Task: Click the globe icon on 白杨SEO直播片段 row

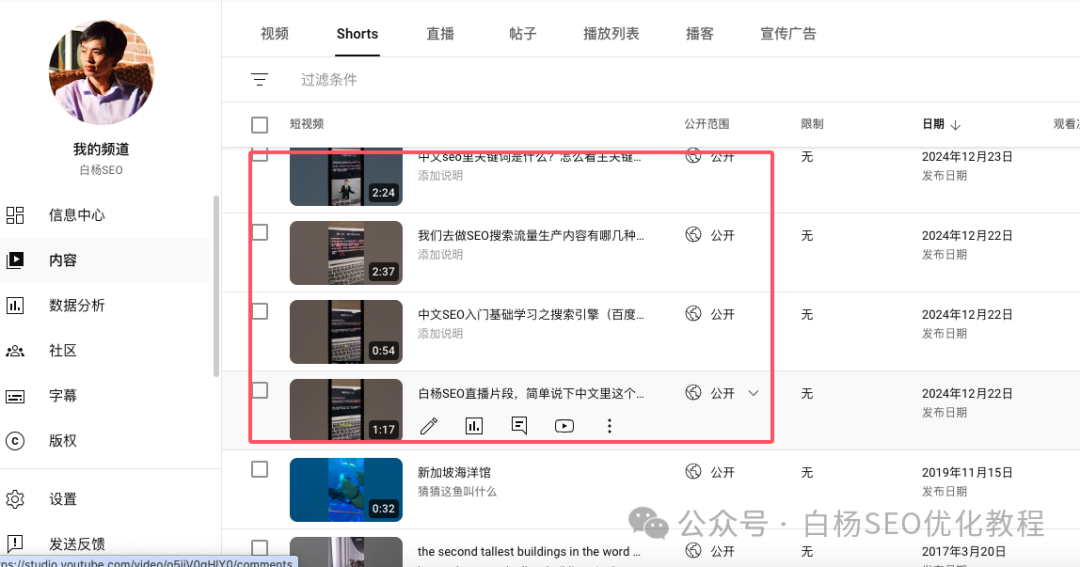Action: coord(694,393)
